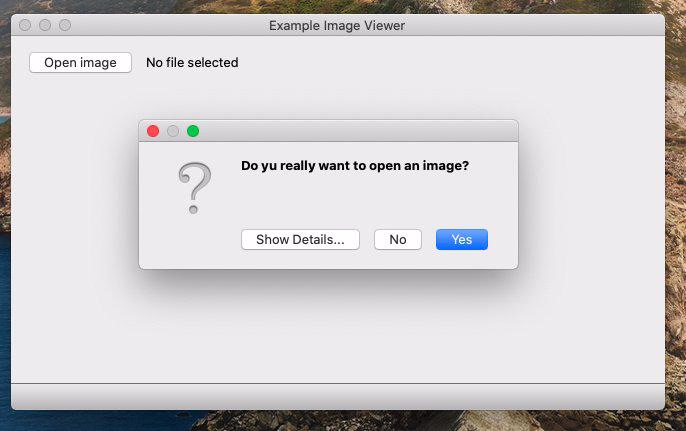Expand dialog with Show Details button
This screenshot has height=431, width=686.
point(300,240)
